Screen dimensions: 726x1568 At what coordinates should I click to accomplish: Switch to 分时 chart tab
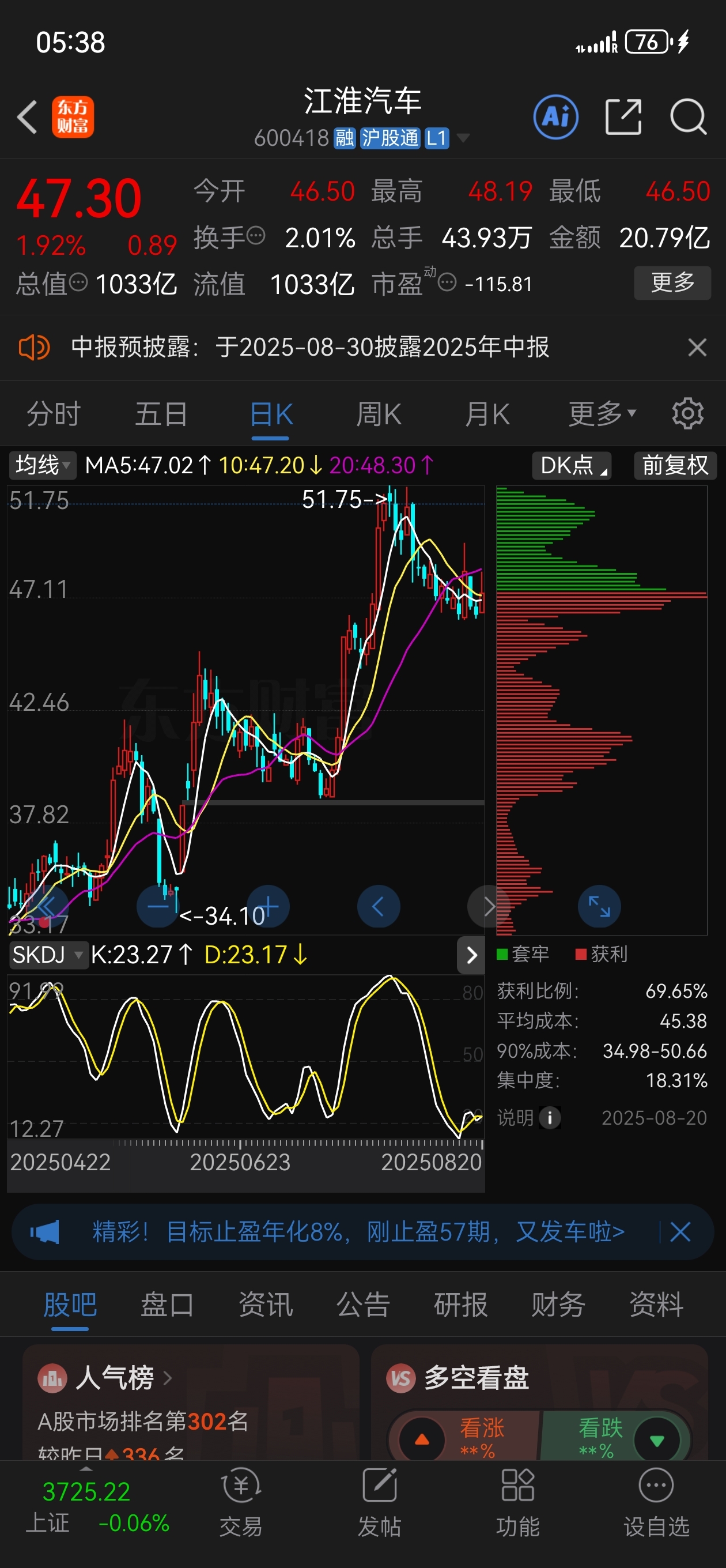[54, 414]
